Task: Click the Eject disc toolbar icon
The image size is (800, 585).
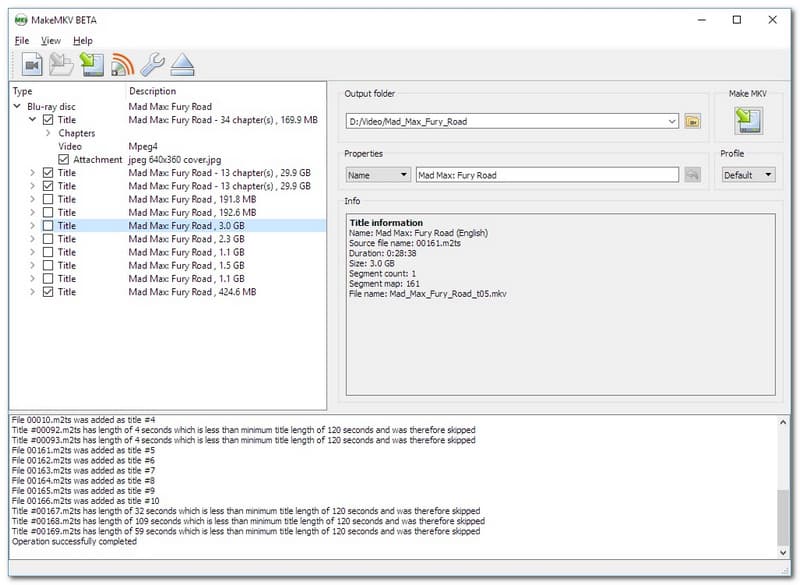Action: (x=182, y=66)
